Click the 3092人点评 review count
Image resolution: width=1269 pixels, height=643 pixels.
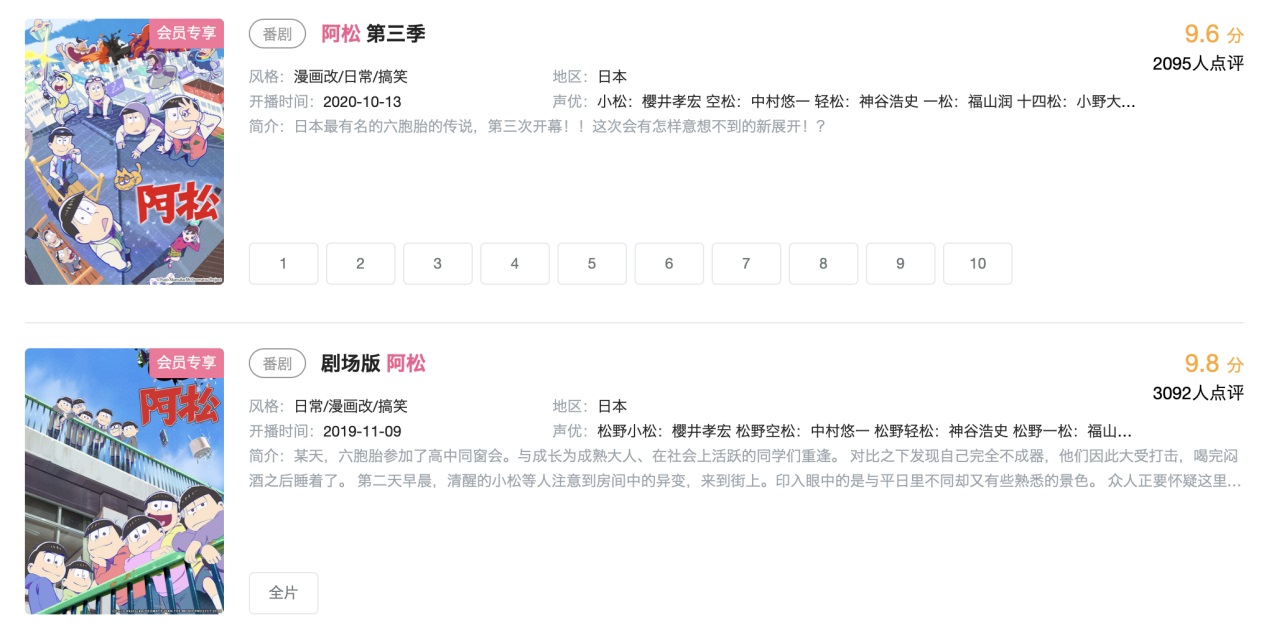pyautogui.click(x=1198, y=394)
